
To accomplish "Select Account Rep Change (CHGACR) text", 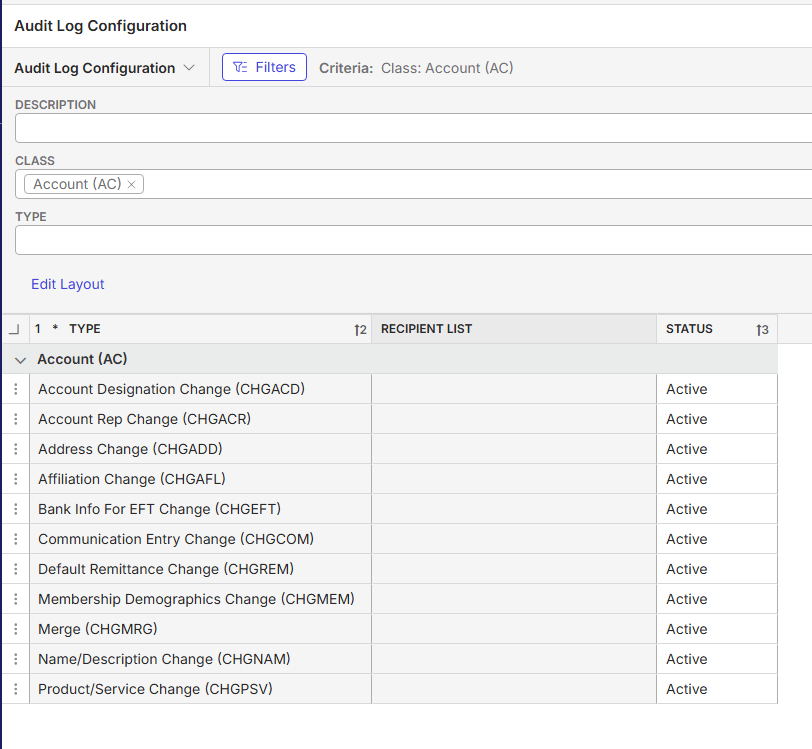I will click(x=144, y=419).
